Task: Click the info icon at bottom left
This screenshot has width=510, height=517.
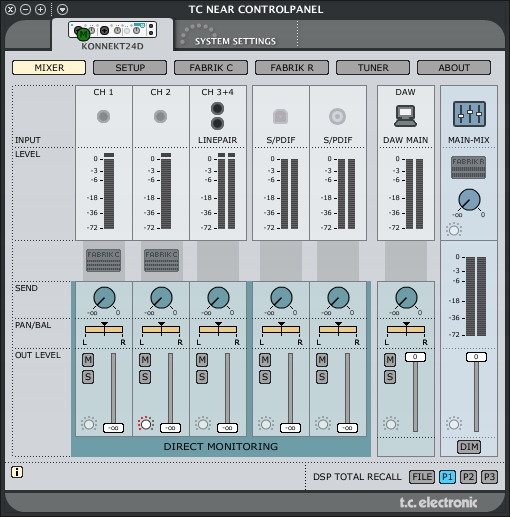Action: (17, 472)
